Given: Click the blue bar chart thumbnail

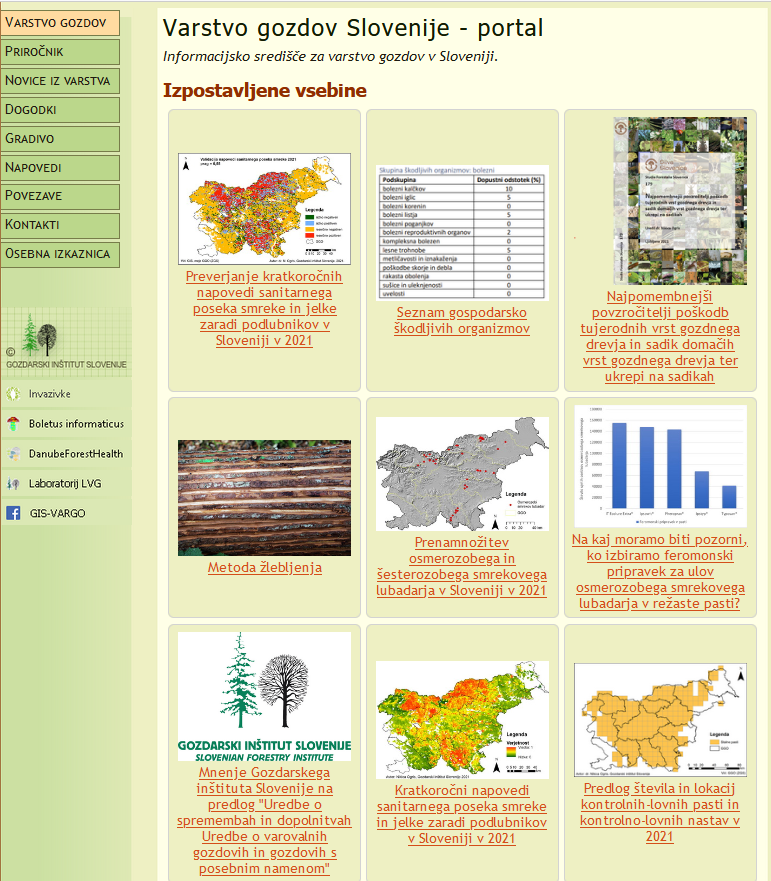Looking at the screenshot, I should pyautogui.click(x=660, y=465).
